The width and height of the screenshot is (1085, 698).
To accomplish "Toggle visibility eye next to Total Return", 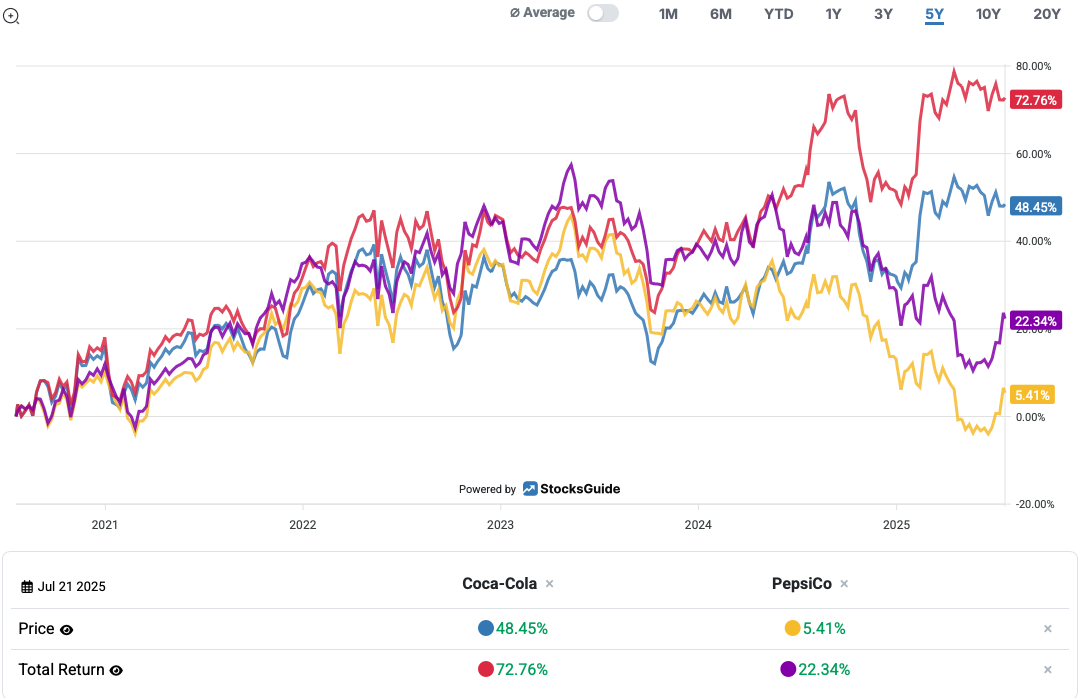I will click(116, 670).
